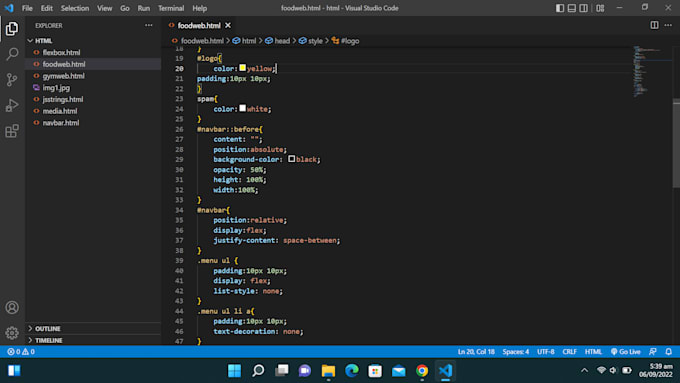
Task: Open img1.jpg from Explorer
Action: pos(93,88)
